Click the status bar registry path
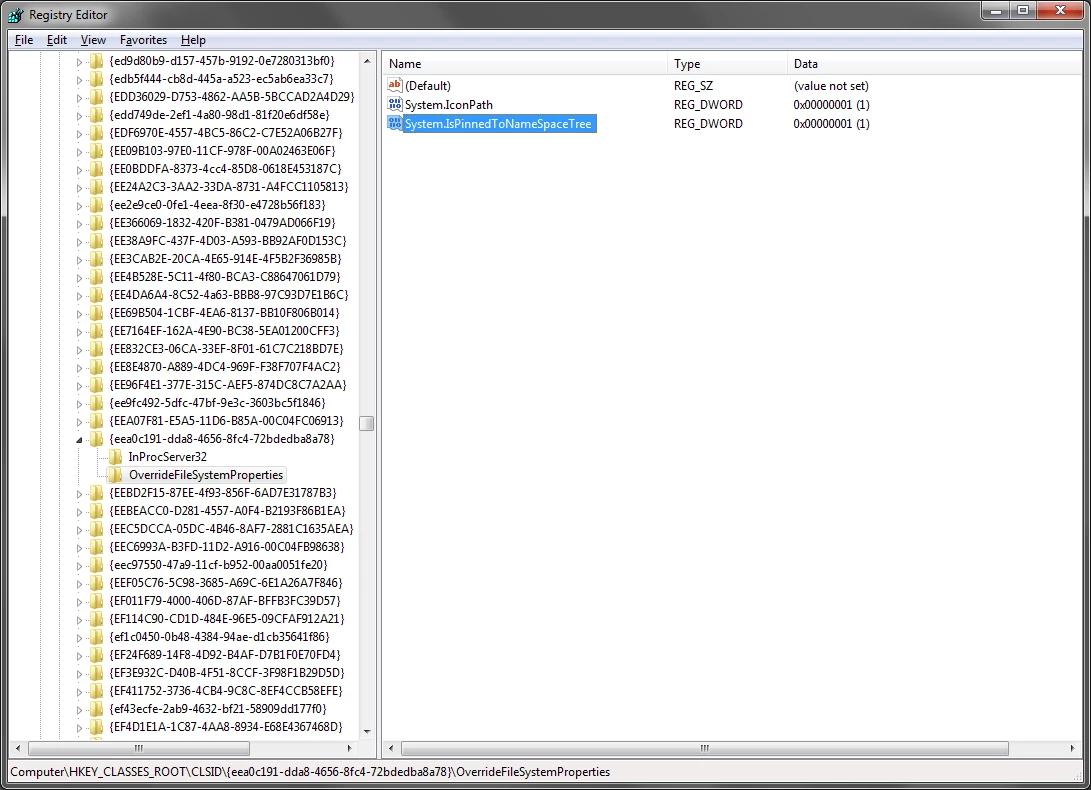Image resolution: width=1091 pixels, height=790 pixels. 310,772
